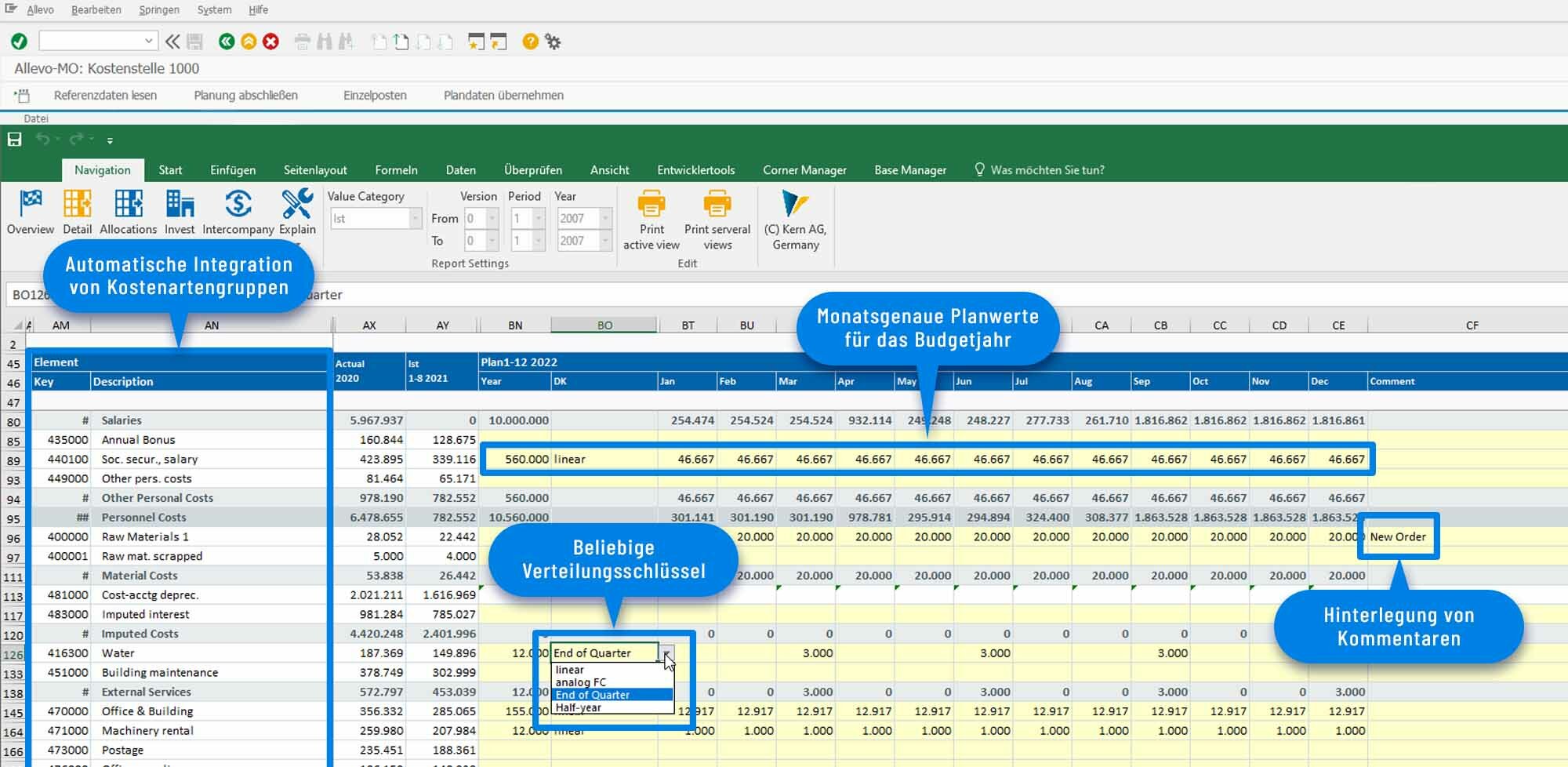The image size is (1568, 767).
Task: Open the Bearbeiten menu
Action: (96, 9)
